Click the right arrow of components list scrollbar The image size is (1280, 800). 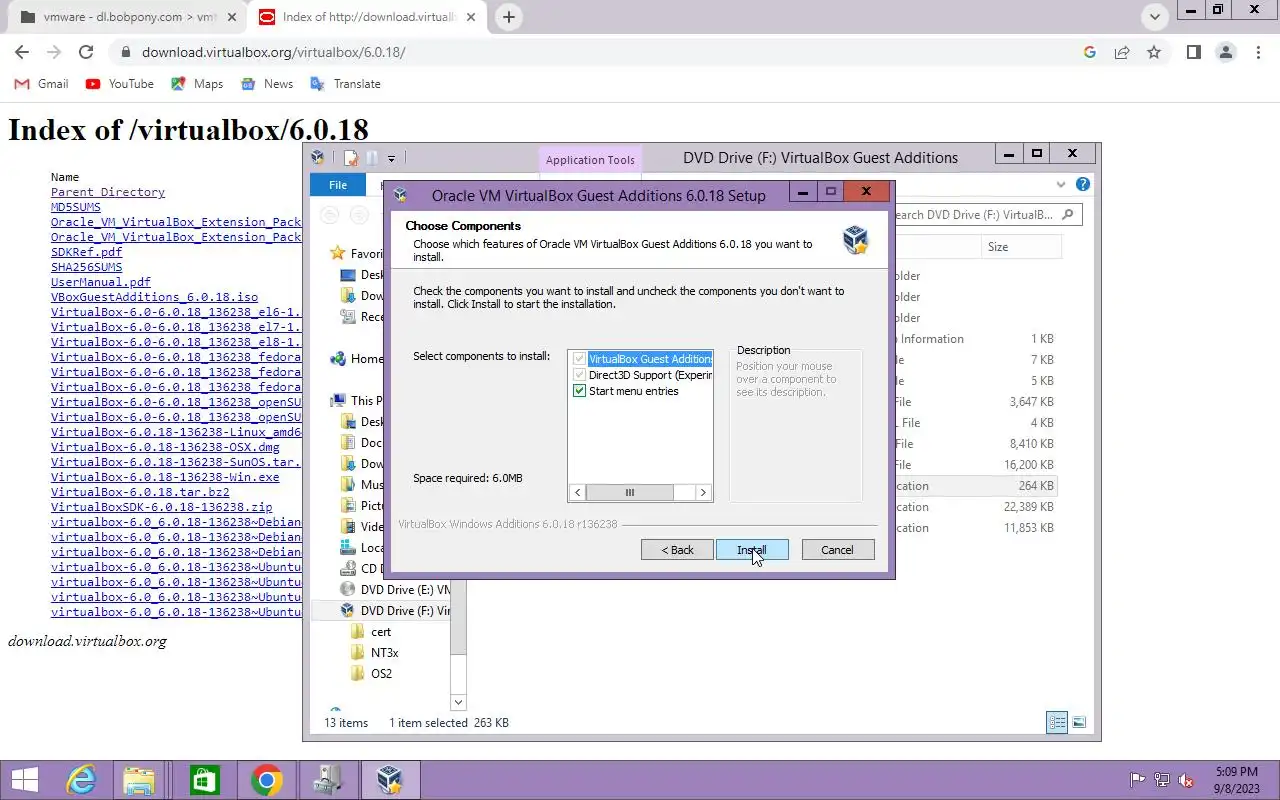[703, 492]
